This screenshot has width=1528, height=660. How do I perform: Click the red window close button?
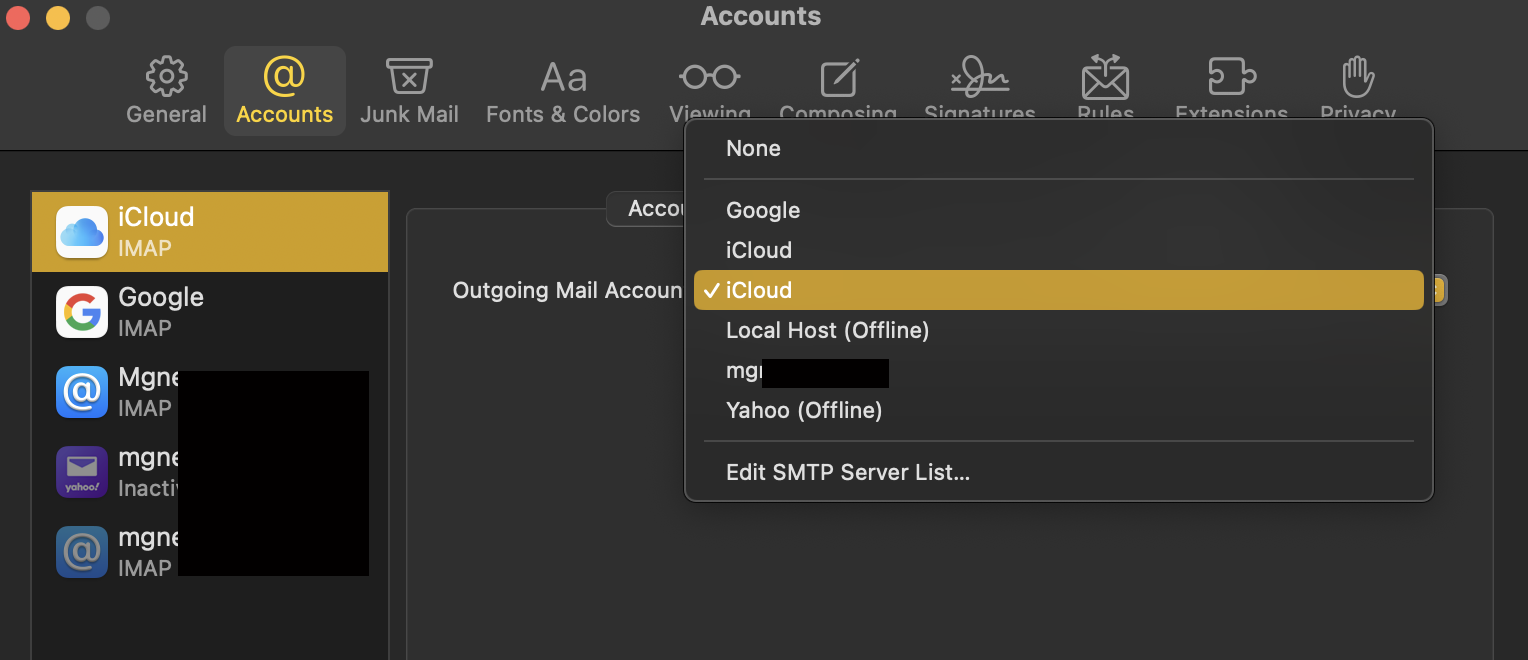click(x=17, y=17)
